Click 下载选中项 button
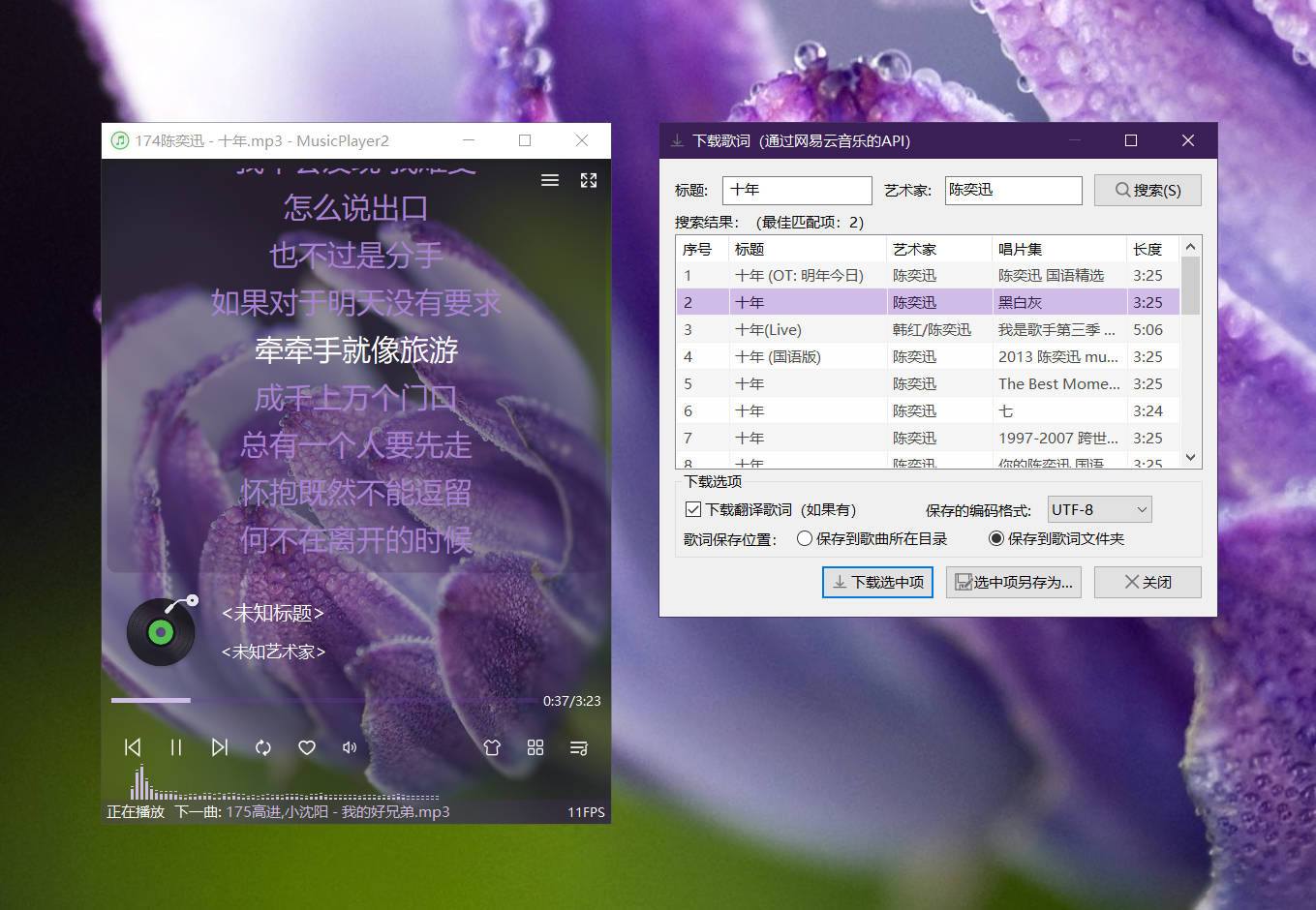 tap(877, 582)
